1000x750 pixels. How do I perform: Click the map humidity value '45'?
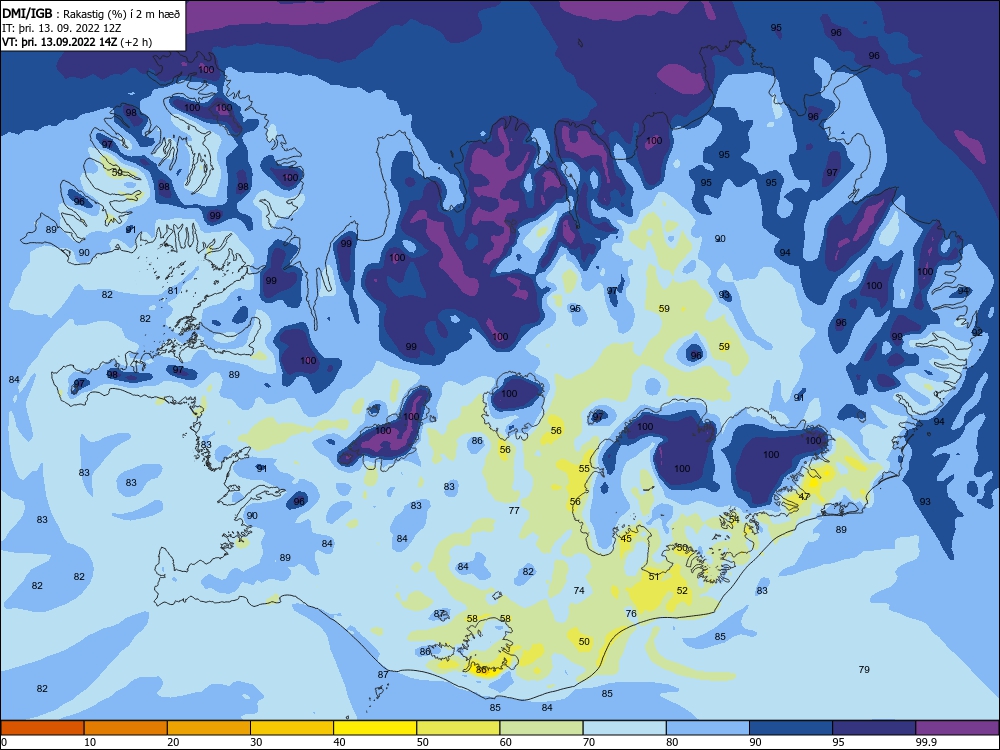626,539
